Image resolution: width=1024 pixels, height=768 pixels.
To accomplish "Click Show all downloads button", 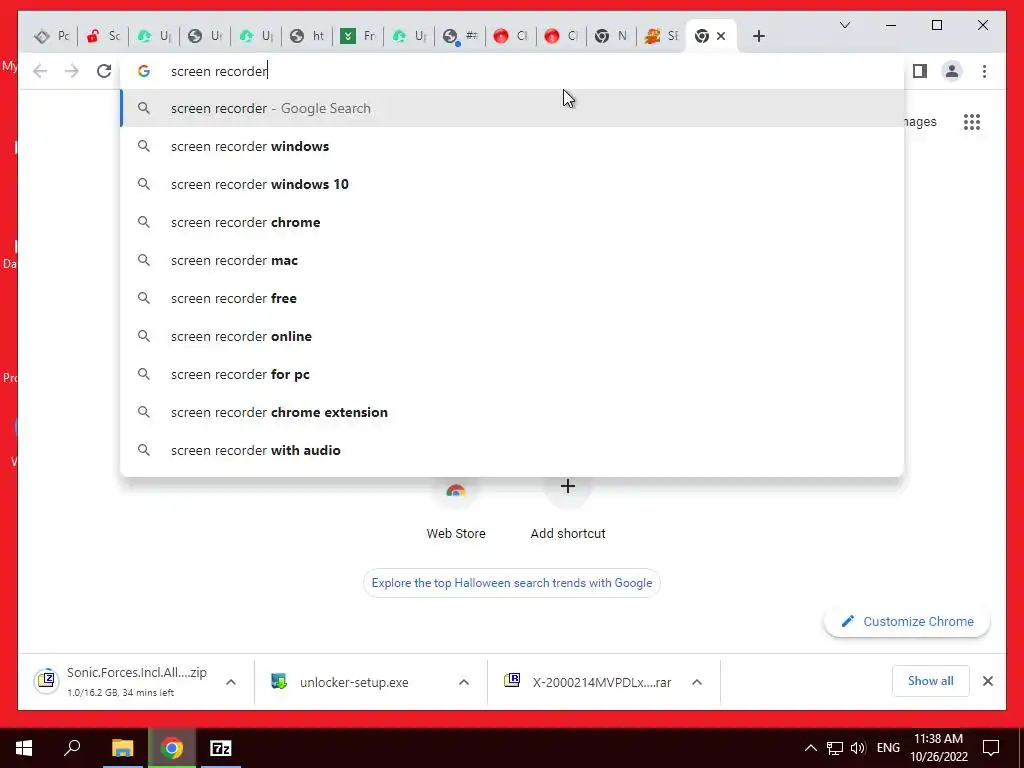I will tap(931, 681).
